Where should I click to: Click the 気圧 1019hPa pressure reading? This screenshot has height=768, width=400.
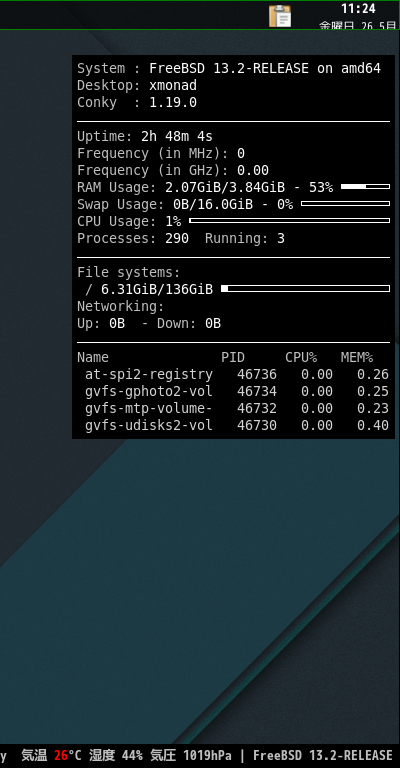[x=191, y=755]
